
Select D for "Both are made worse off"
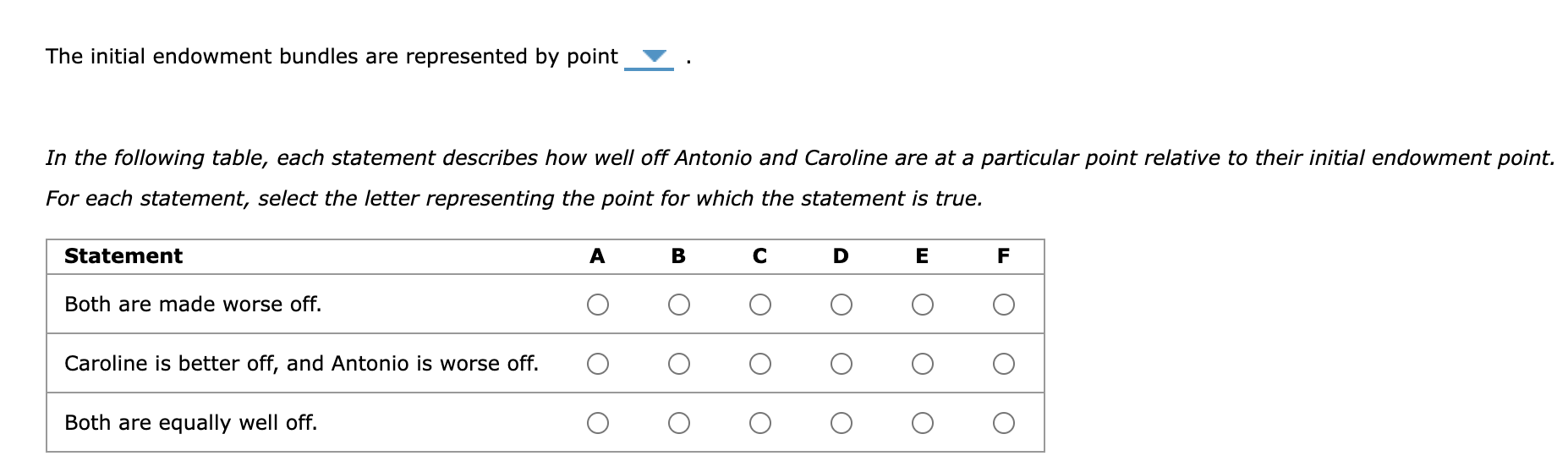842,305
